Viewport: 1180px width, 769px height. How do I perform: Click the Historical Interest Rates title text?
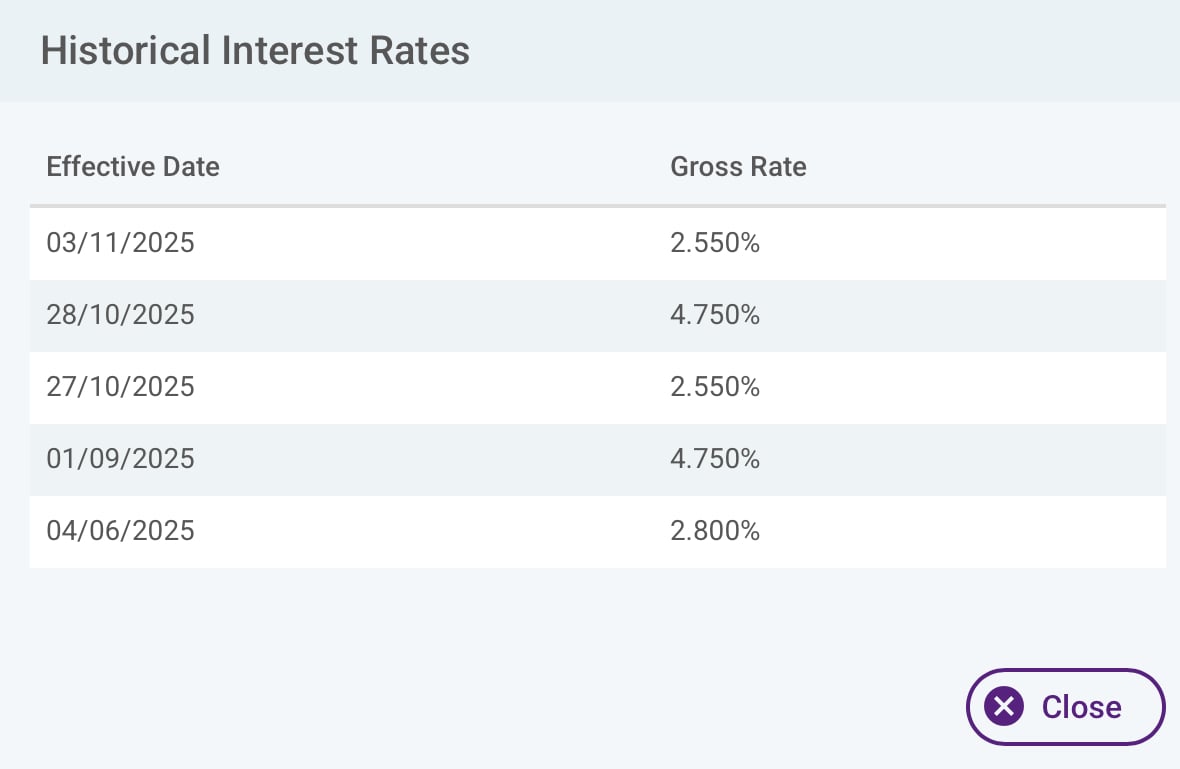tap(255, 51)
